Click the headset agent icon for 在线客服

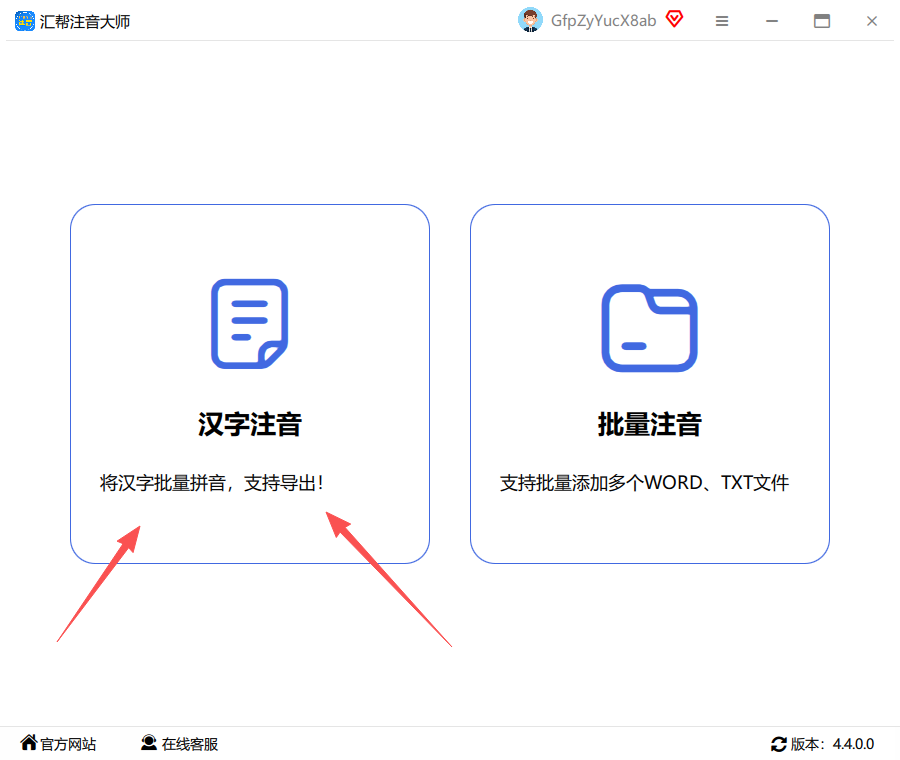[x=149, y=743]
